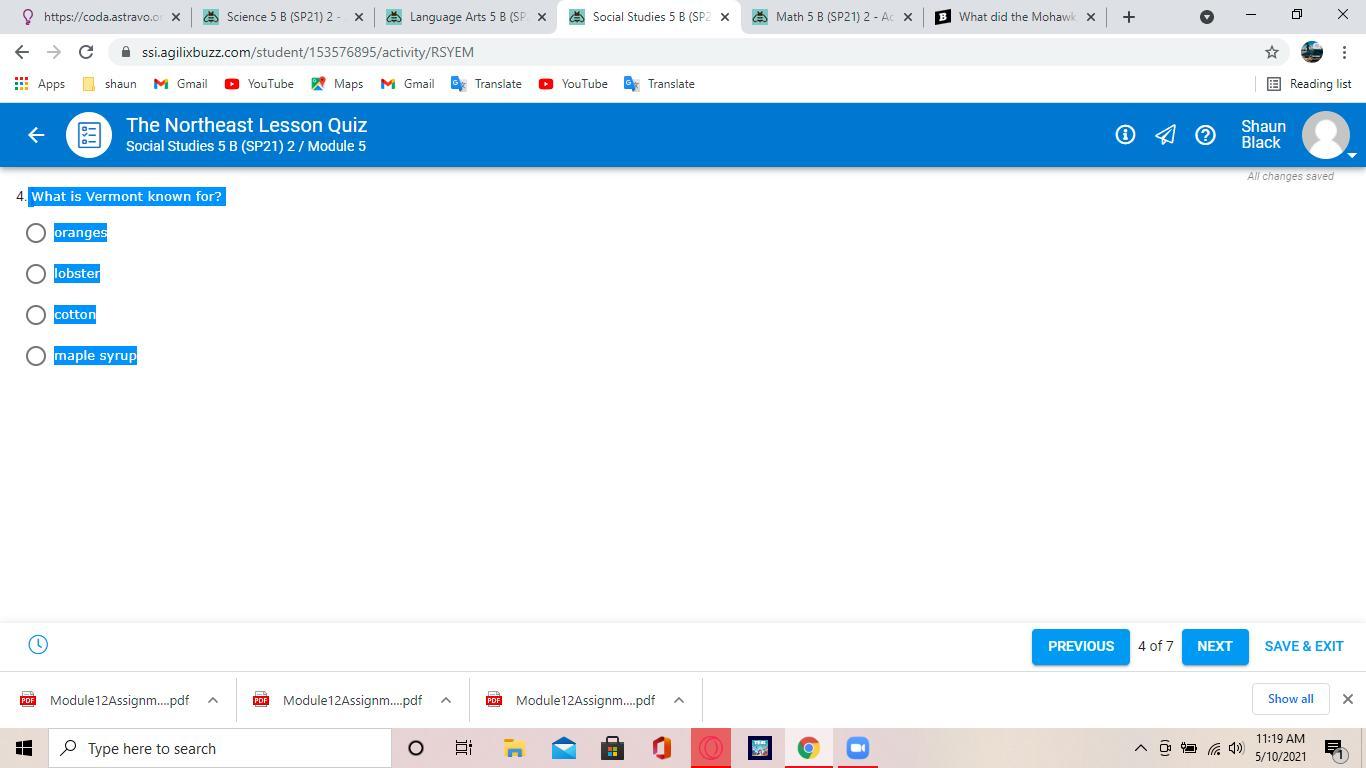Open the help question mark icon
The image size is (1366, 768).
(x=1205, y=135)
